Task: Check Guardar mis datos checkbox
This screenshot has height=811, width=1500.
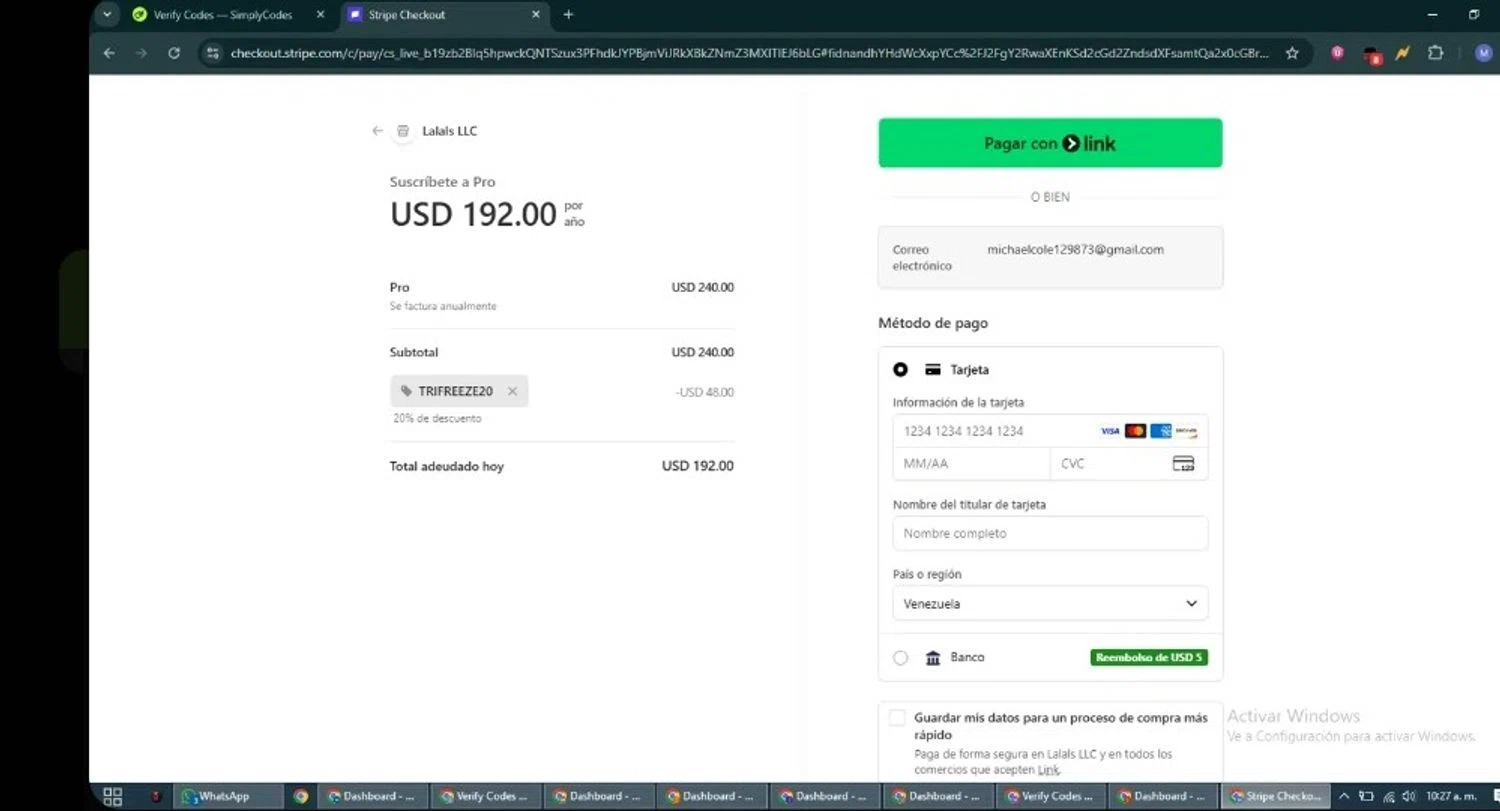Action: click(x=897, y=717)
